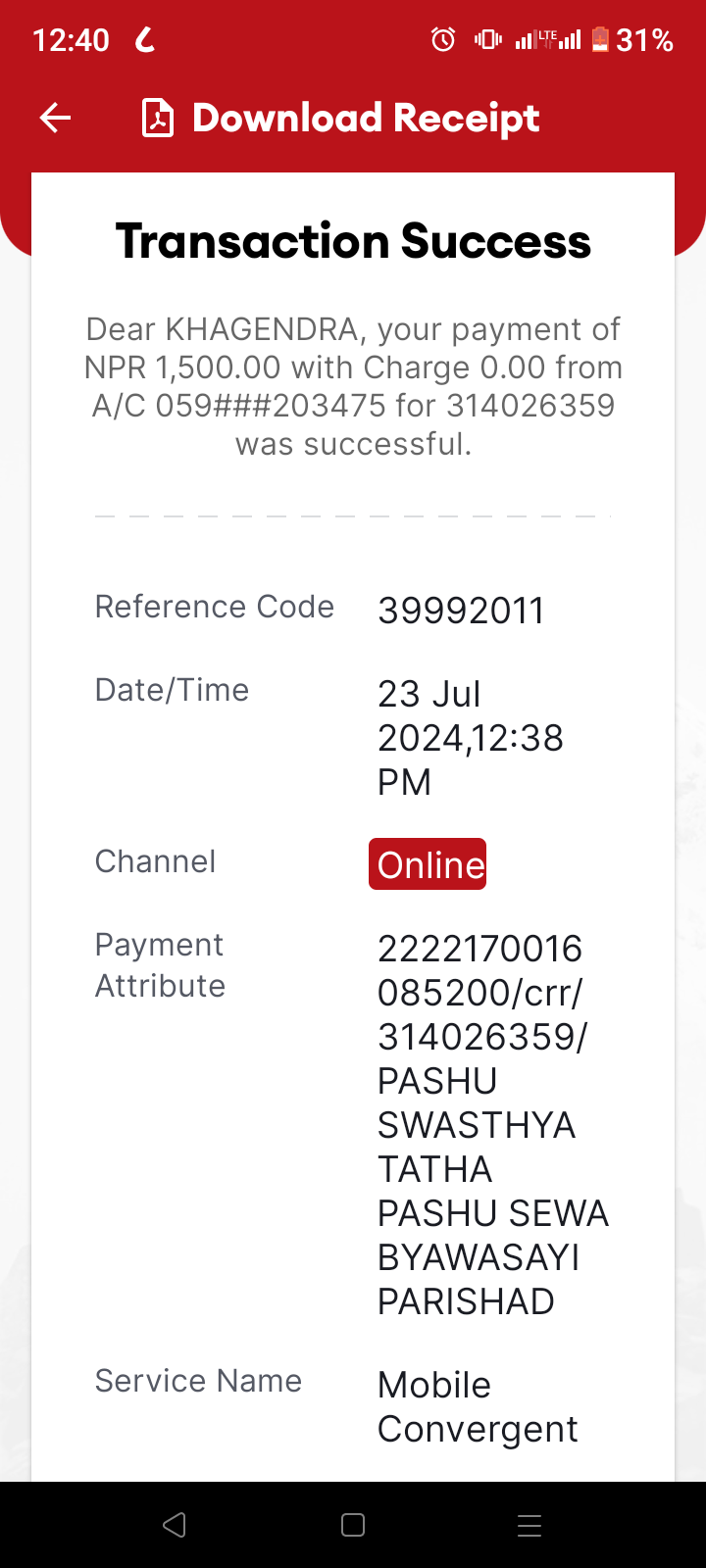Tap Mobile Convergent service name
The image size is (706, 1568).
click(478, 1407)
